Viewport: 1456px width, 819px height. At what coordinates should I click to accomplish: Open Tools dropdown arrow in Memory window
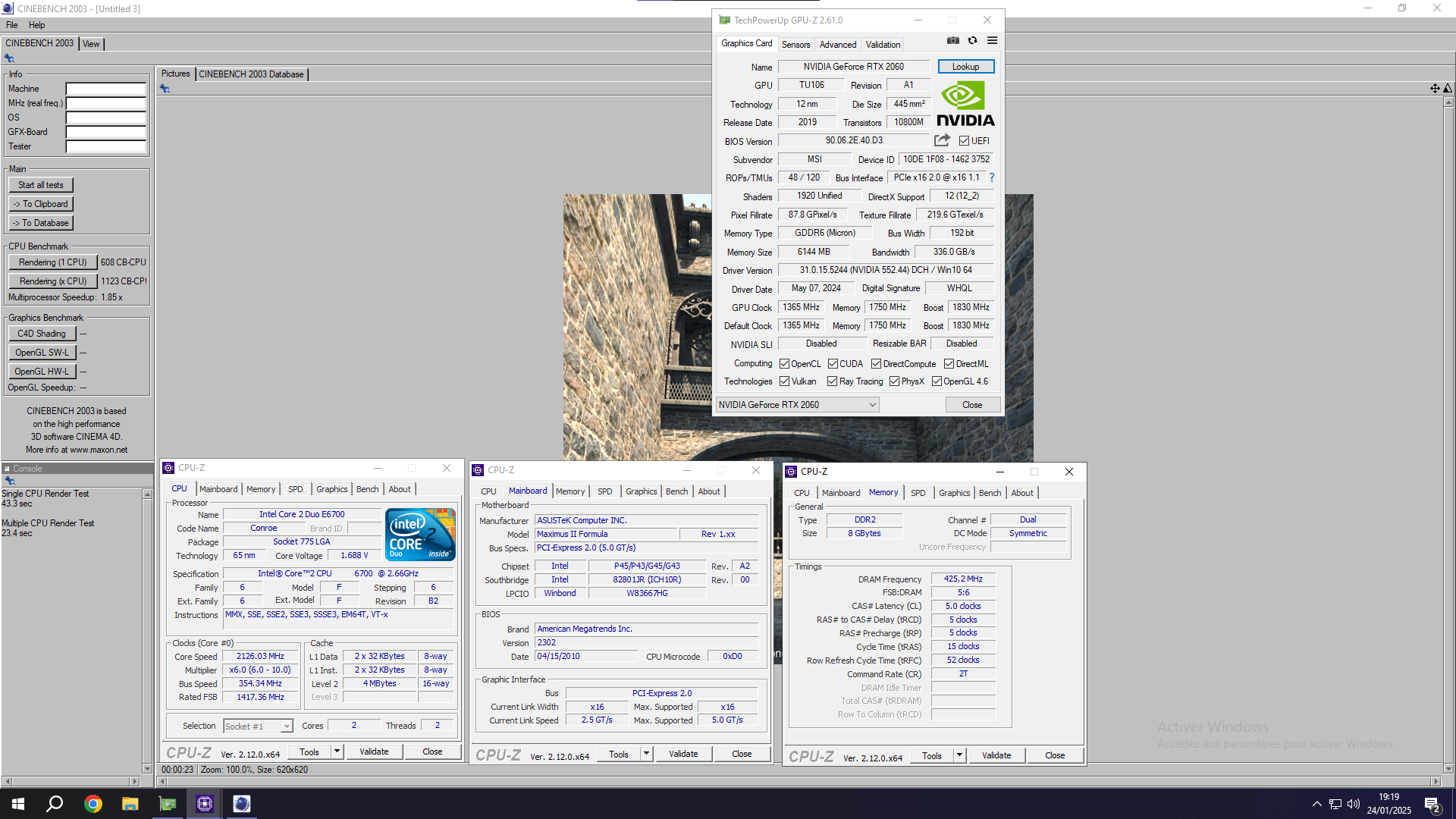click(959, 755)
